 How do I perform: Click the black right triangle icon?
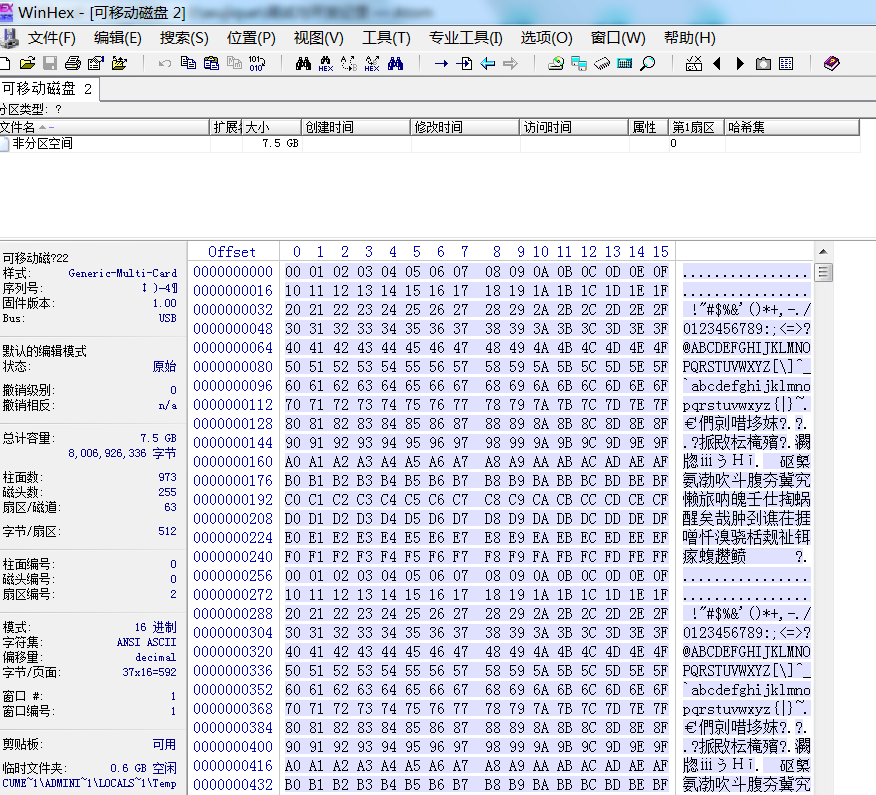tap(740, 64)
